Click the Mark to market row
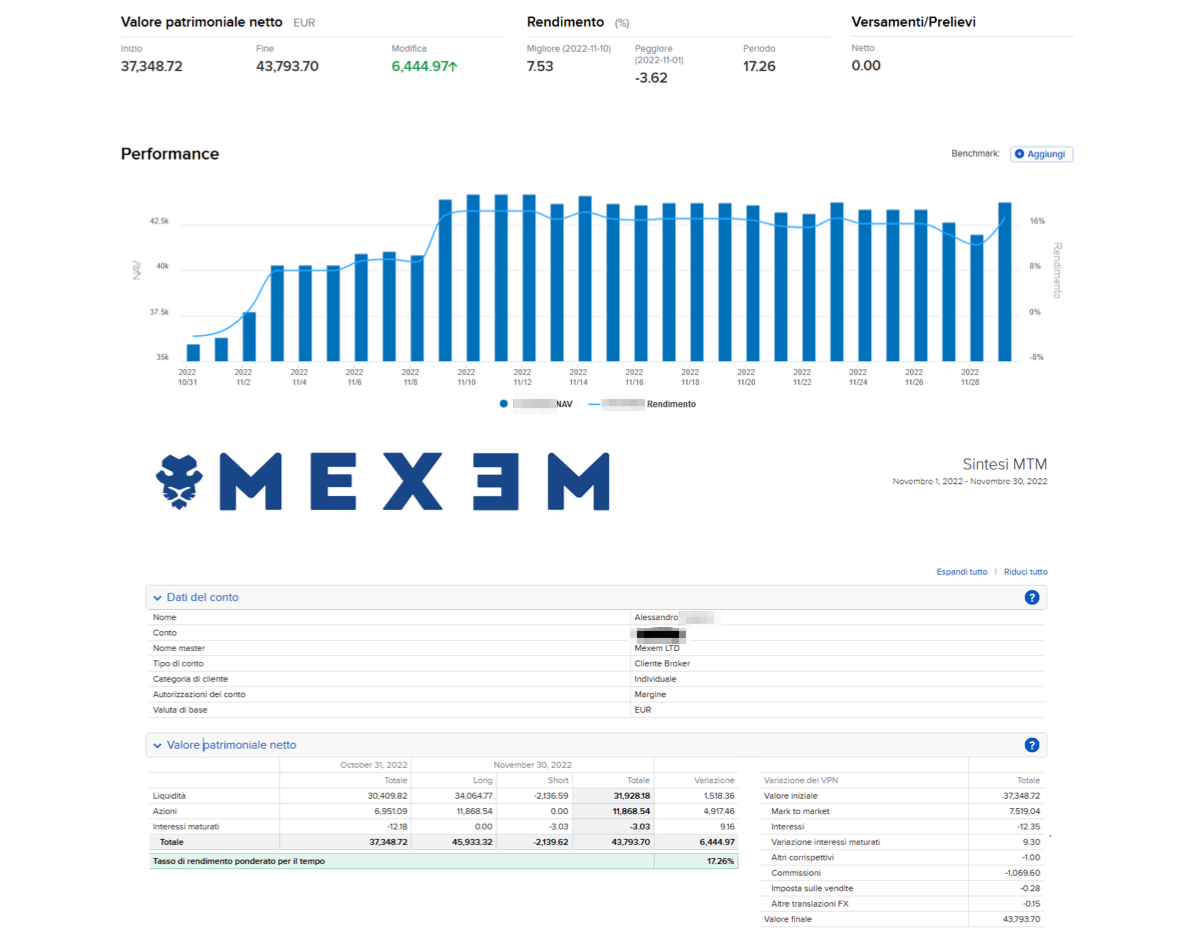Screen dimensions: 1181x932 pos(800,811)
